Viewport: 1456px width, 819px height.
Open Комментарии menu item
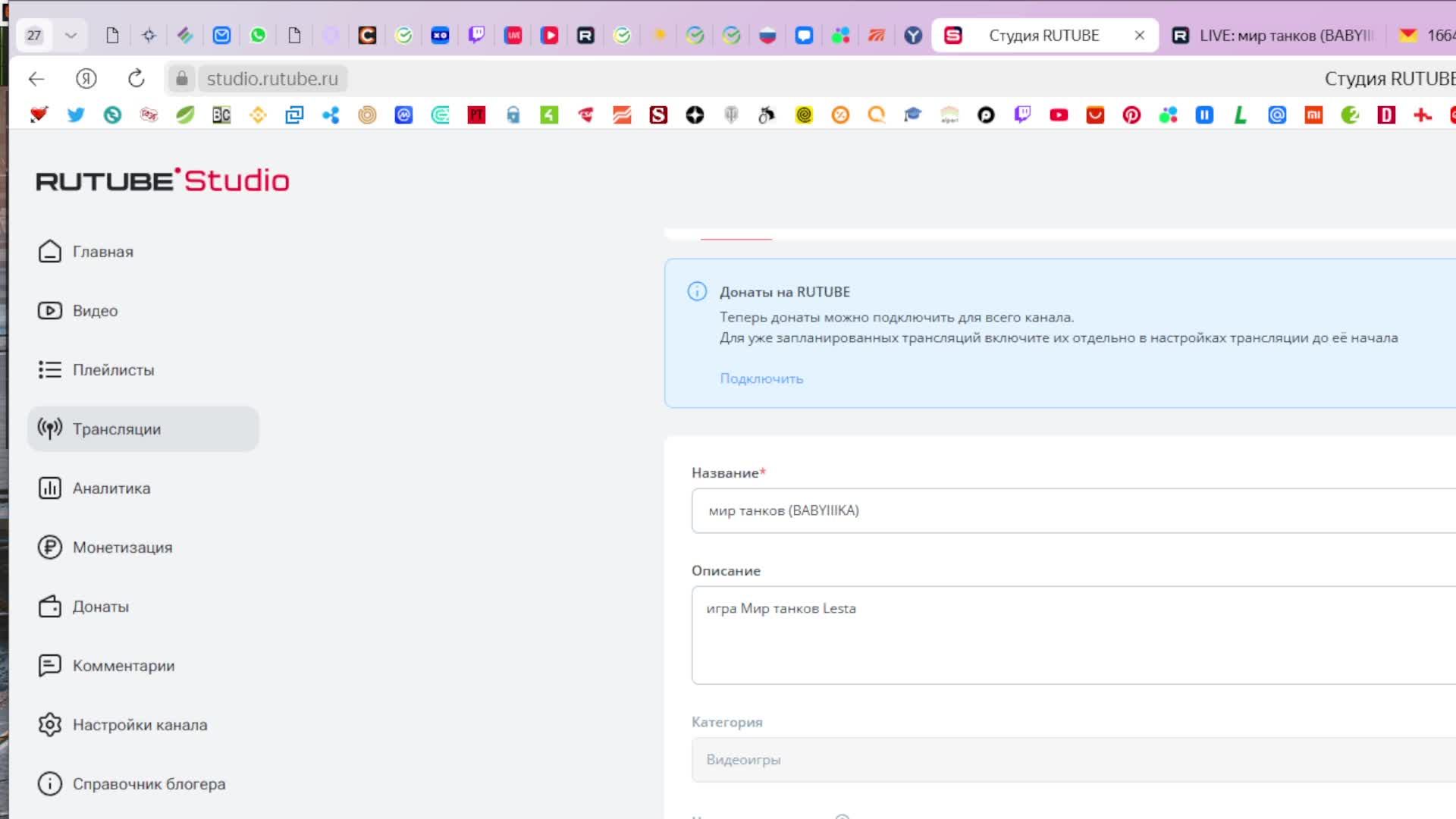[x=124, y=666]
